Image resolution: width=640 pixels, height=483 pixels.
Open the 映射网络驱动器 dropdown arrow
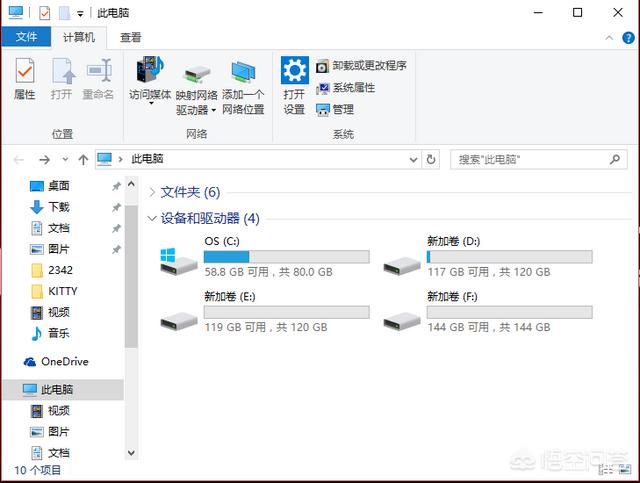pyautogui.click(x=213, y=110)
